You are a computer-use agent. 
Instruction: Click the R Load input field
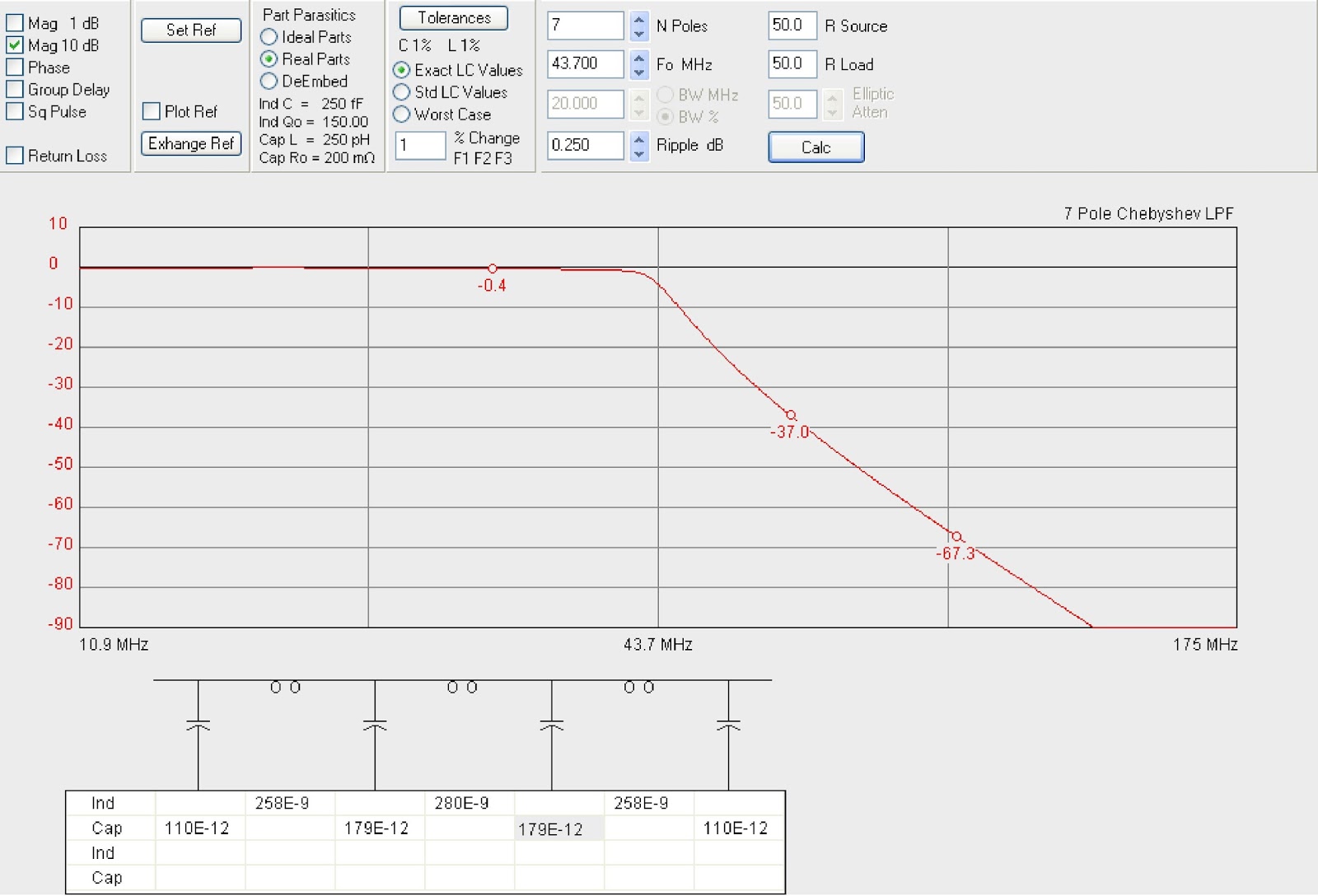(x=792, y=64)
